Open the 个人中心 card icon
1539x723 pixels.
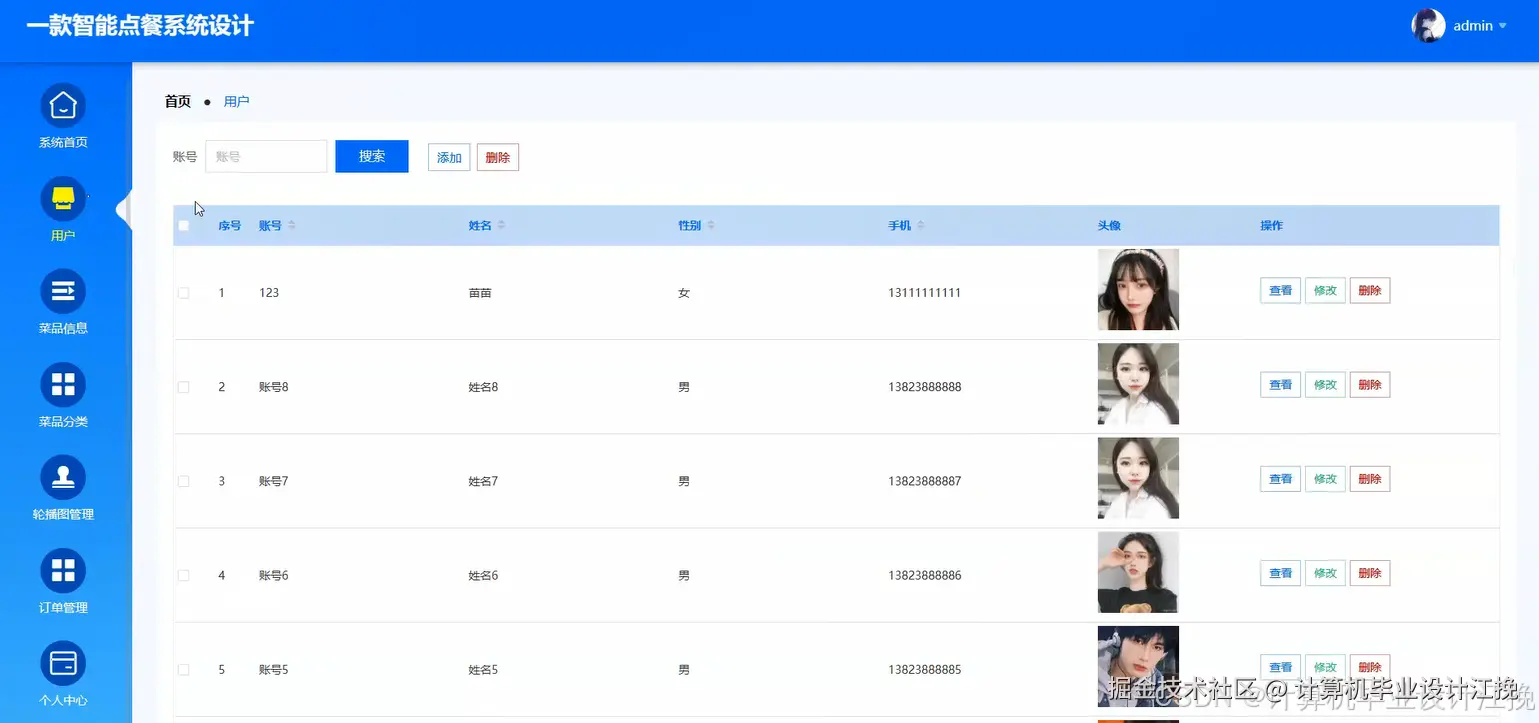coord(63,663)
